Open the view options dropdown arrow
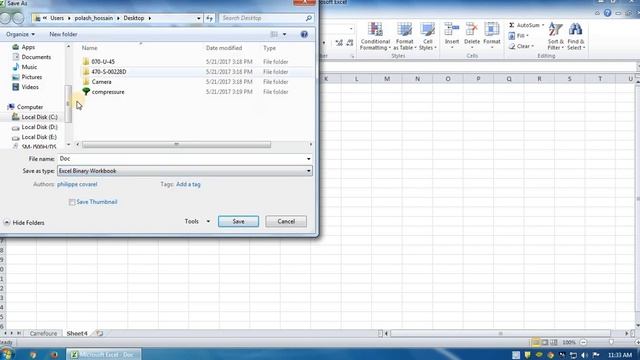 tap(284, 34)
